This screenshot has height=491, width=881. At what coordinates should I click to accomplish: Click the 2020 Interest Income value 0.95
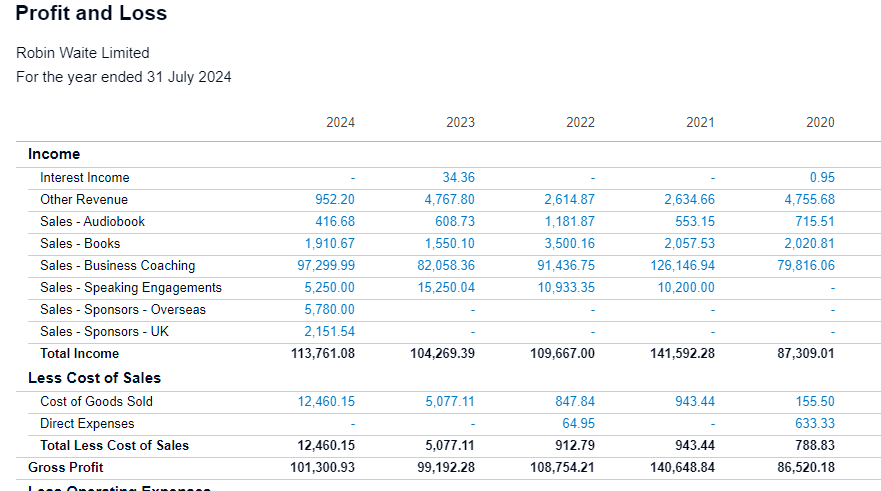pos(822,178)
